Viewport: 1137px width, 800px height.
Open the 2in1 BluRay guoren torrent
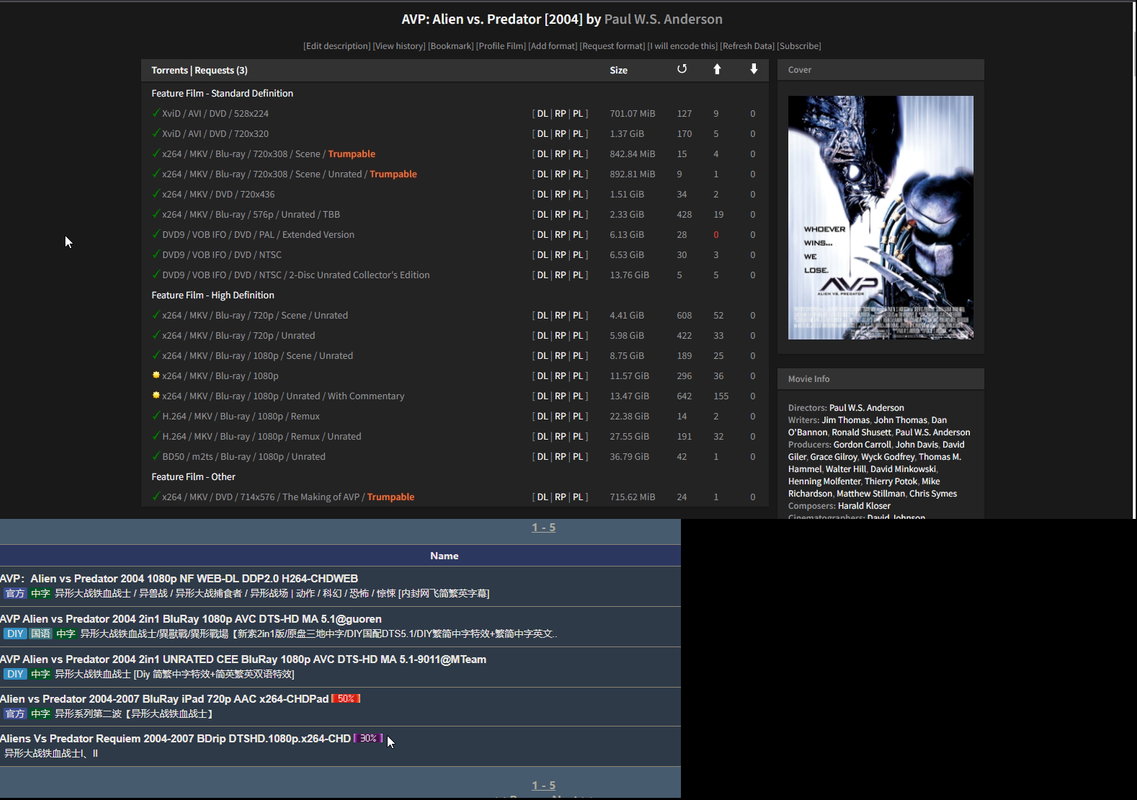(191, 619)
